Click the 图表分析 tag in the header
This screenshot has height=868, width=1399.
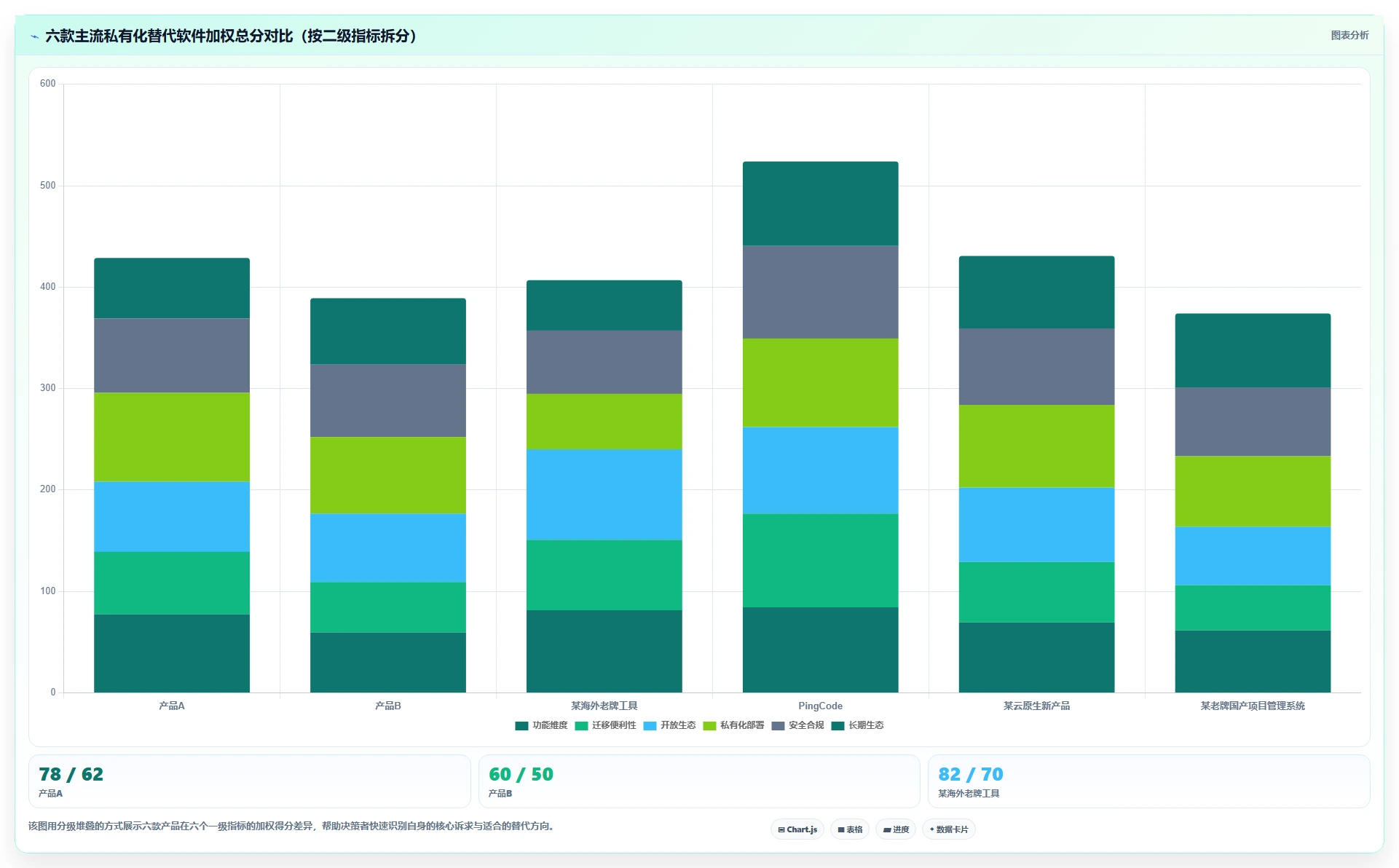tap(1349, 35)
